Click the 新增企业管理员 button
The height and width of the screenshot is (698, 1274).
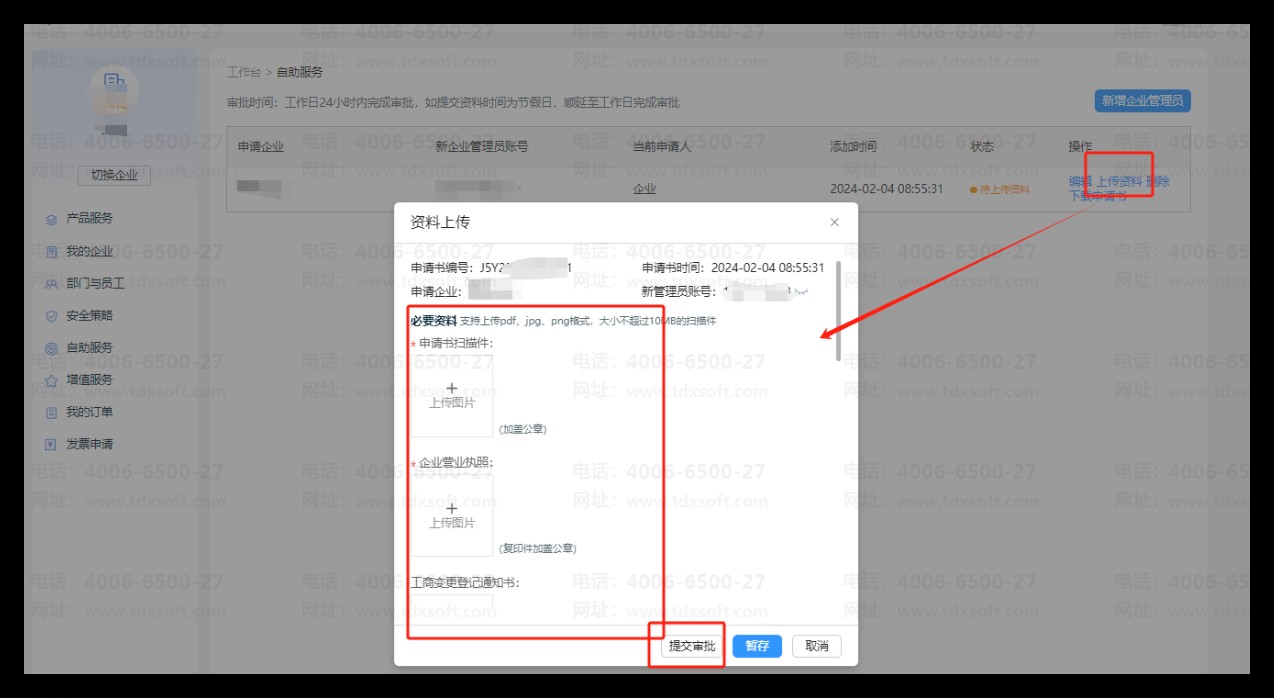(1142, 101)
